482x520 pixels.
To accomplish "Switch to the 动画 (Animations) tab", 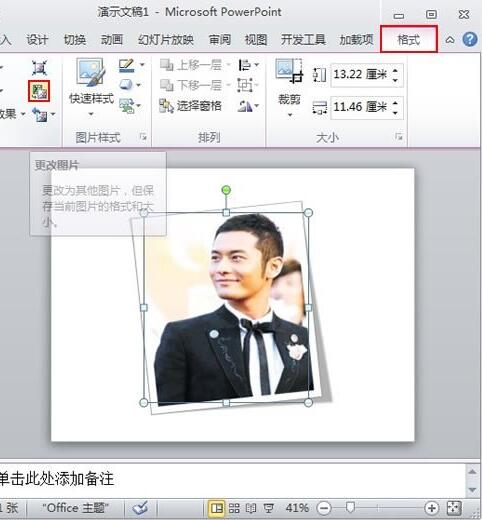I will (112, 40).
